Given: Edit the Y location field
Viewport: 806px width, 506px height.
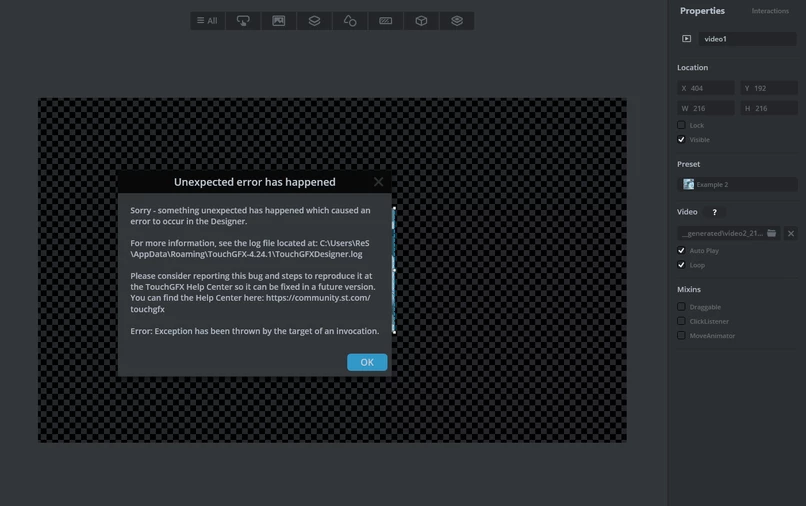Looking at the screenshot, I should 768,88.
